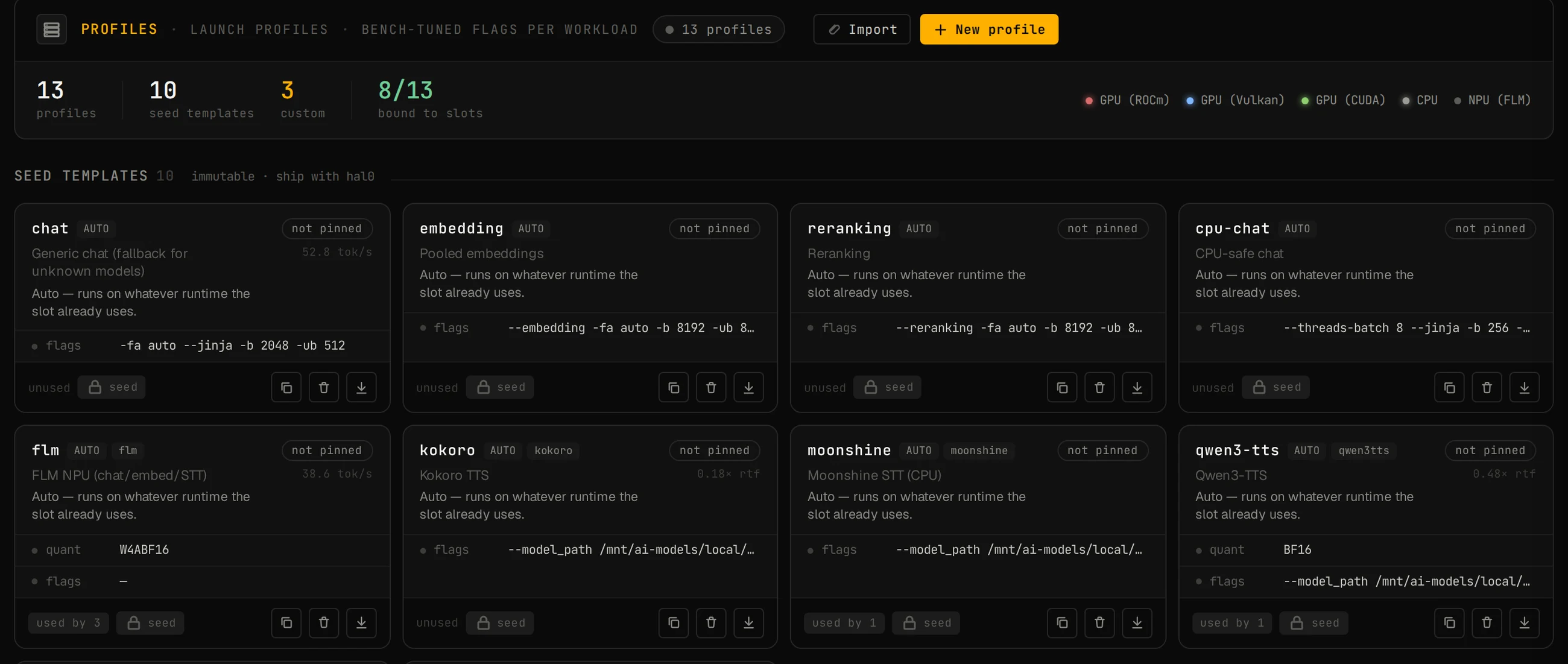Image resolution: width=1568 pixels, height=664 pixels.
Task: Delete the moonshine profile
Action: point(1099,623)
